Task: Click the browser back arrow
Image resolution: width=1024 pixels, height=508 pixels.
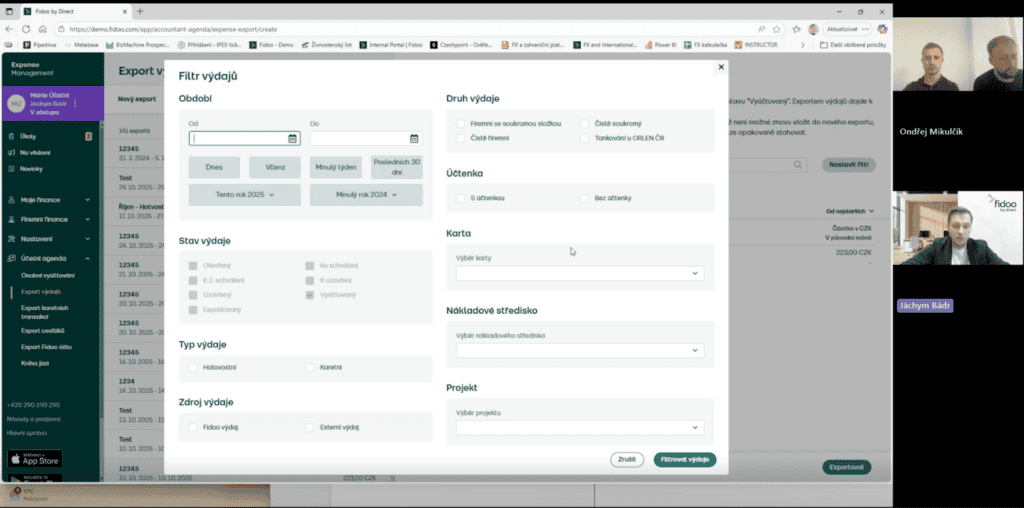Action: pyautogui.click(x=11, y=29)
